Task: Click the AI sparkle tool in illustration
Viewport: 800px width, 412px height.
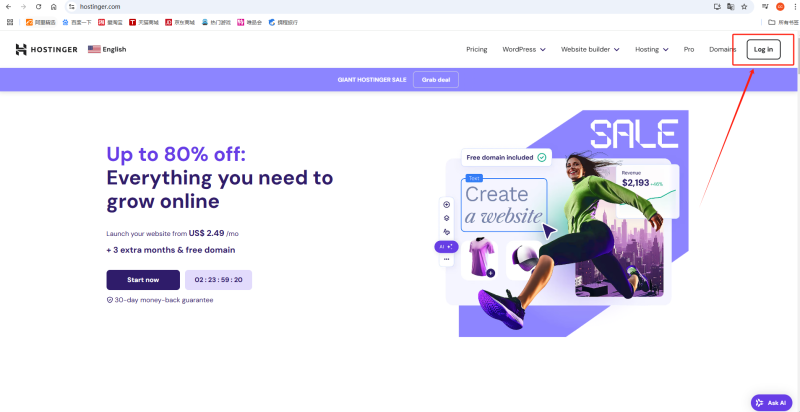Action: click(446, 246)
